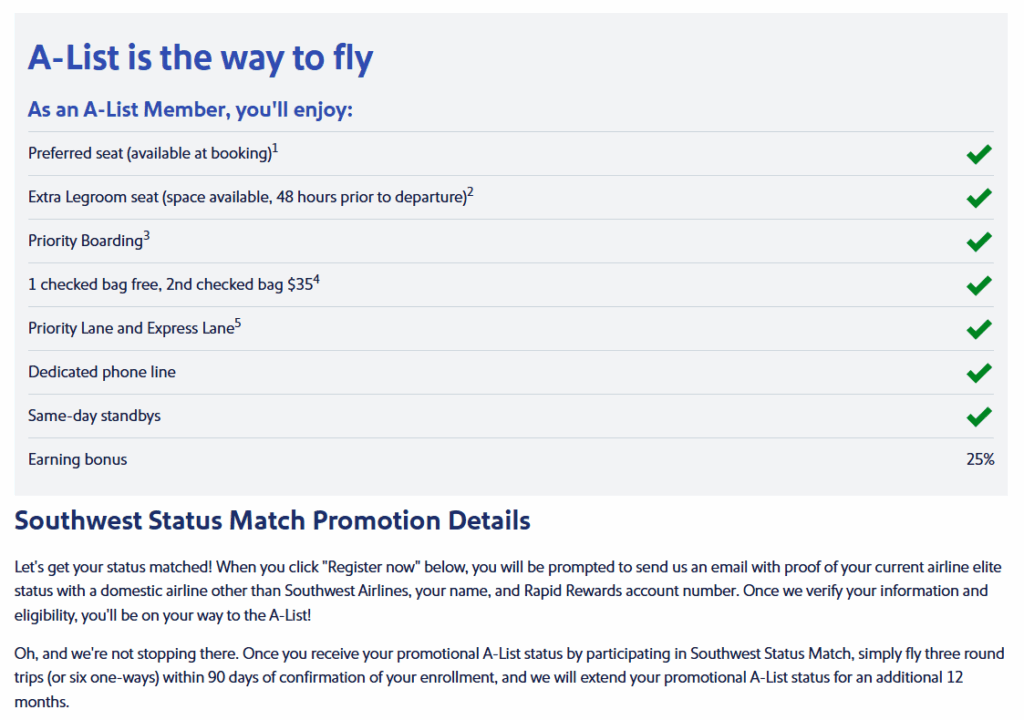1024x720 pixels.
Task: Open footnote 3 next to Priority Boarding
Action: pos(146,236)
